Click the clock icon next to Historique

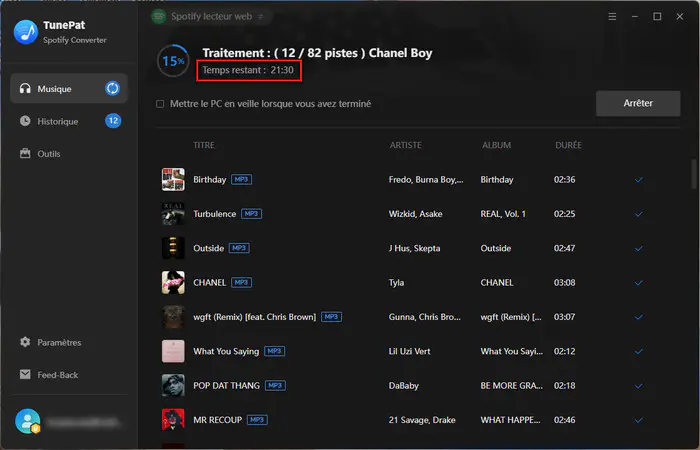(25, 121)
